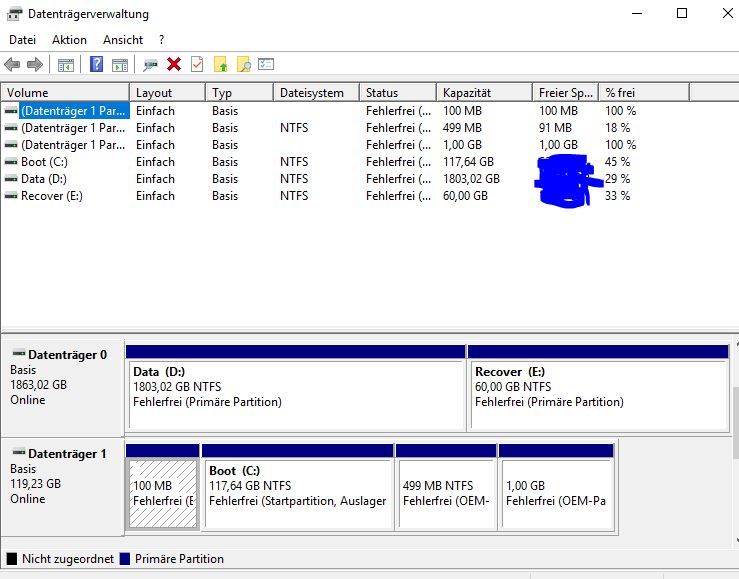
Task: Sort by the Dateisystem column header
Action: pos(314,93)
